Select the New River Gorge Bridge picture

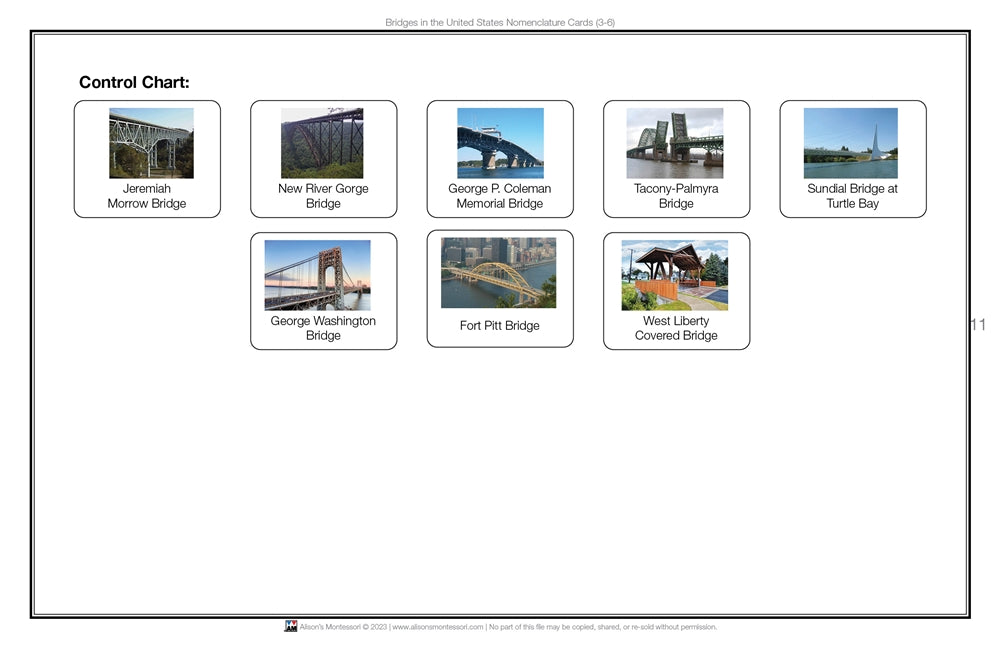(x=323, y=141)
